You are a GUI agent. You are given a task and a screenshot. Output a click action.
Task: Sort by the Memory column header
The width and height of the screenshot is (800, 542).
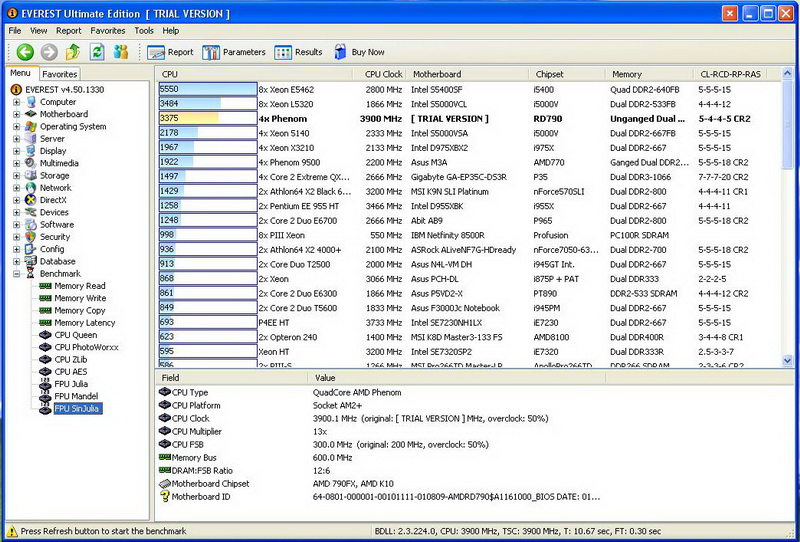649,74
